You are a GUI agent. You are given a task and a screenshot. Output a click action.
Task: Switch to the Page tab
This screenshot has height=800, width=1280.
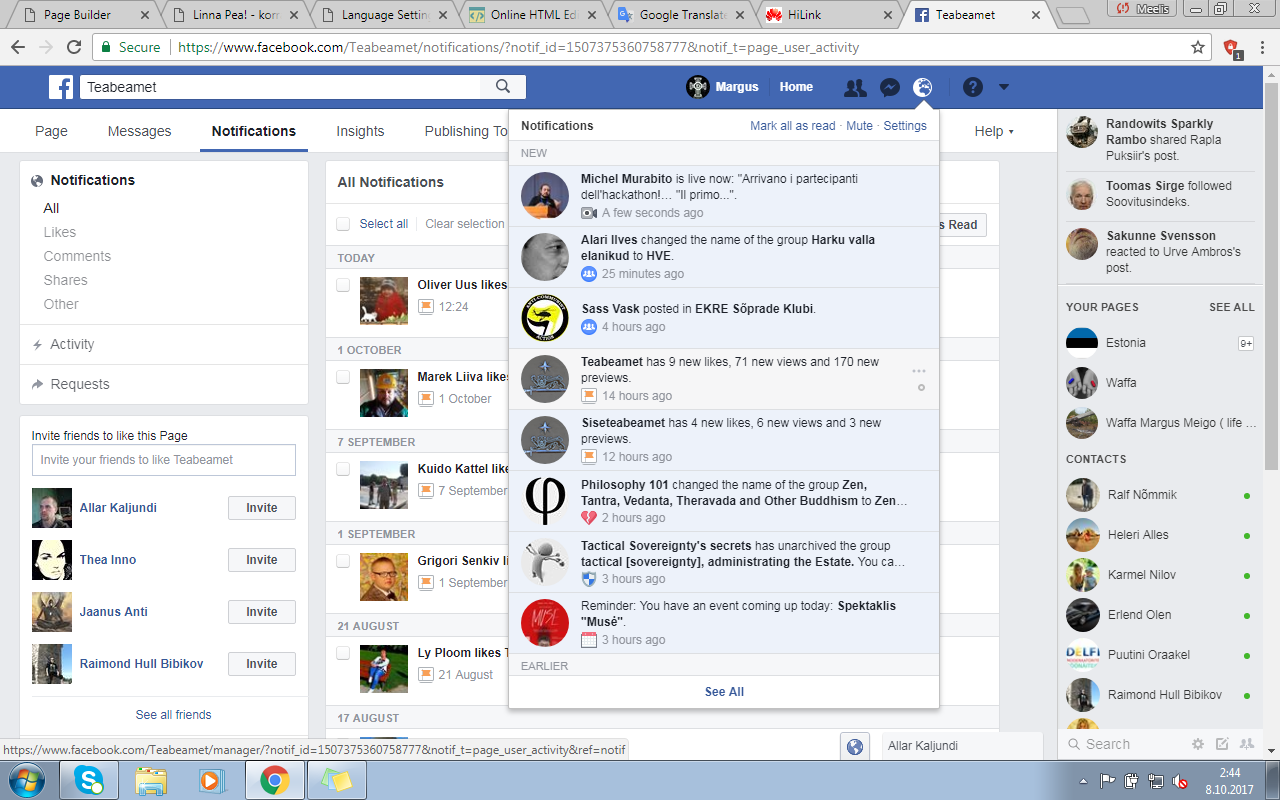(51, 131)
